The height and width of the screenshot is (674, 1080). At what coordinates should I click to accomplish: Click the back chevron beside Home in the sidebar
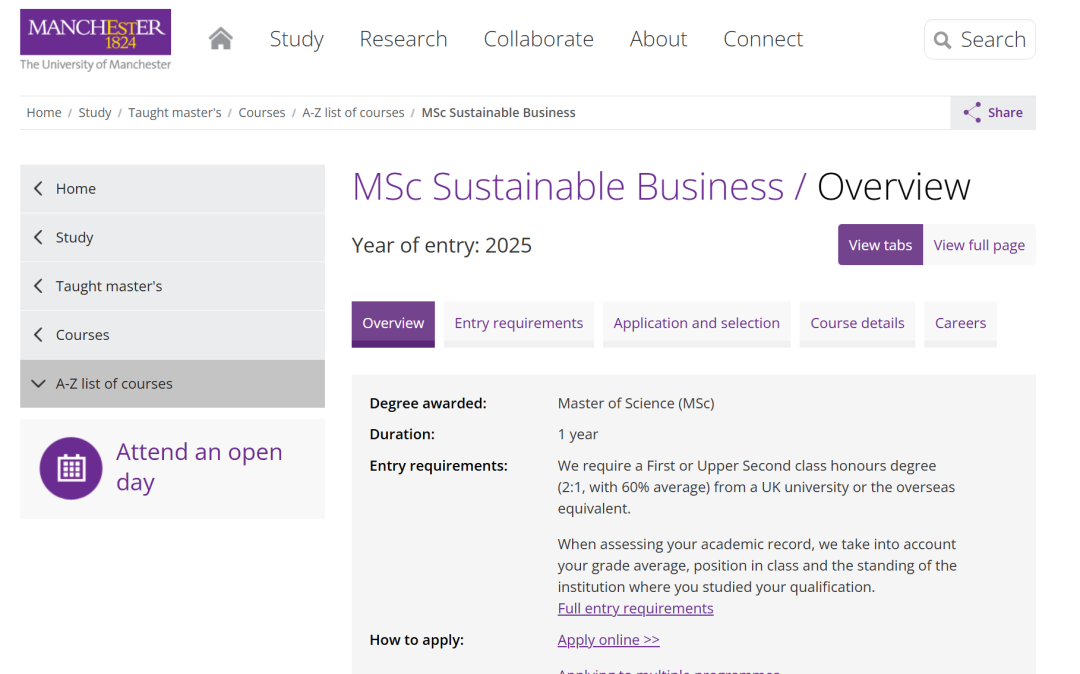[39, 189]
